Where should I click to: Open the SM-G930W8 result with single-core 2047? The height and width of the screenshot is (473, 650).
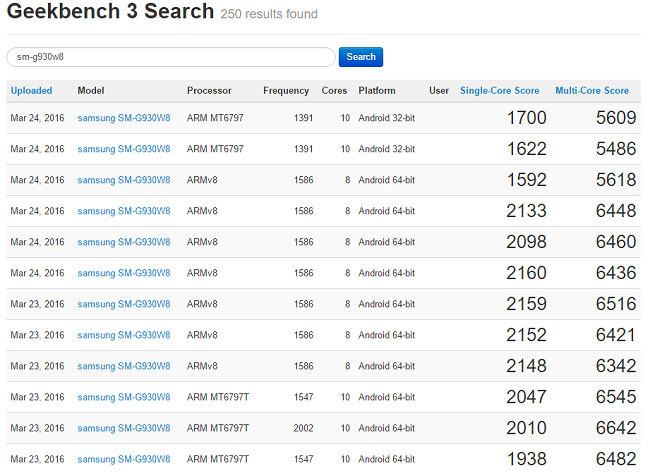124,397
